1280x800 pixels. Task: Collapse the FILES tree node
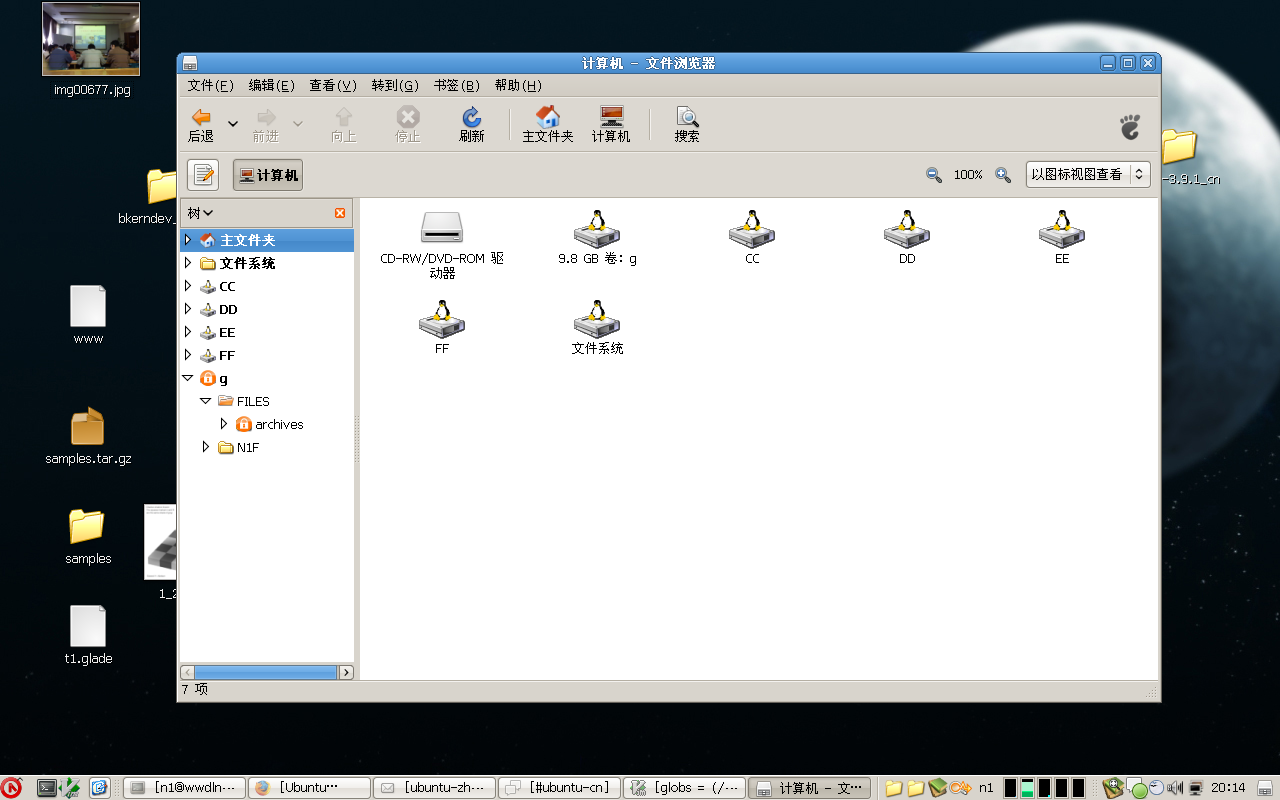point(206,401)
